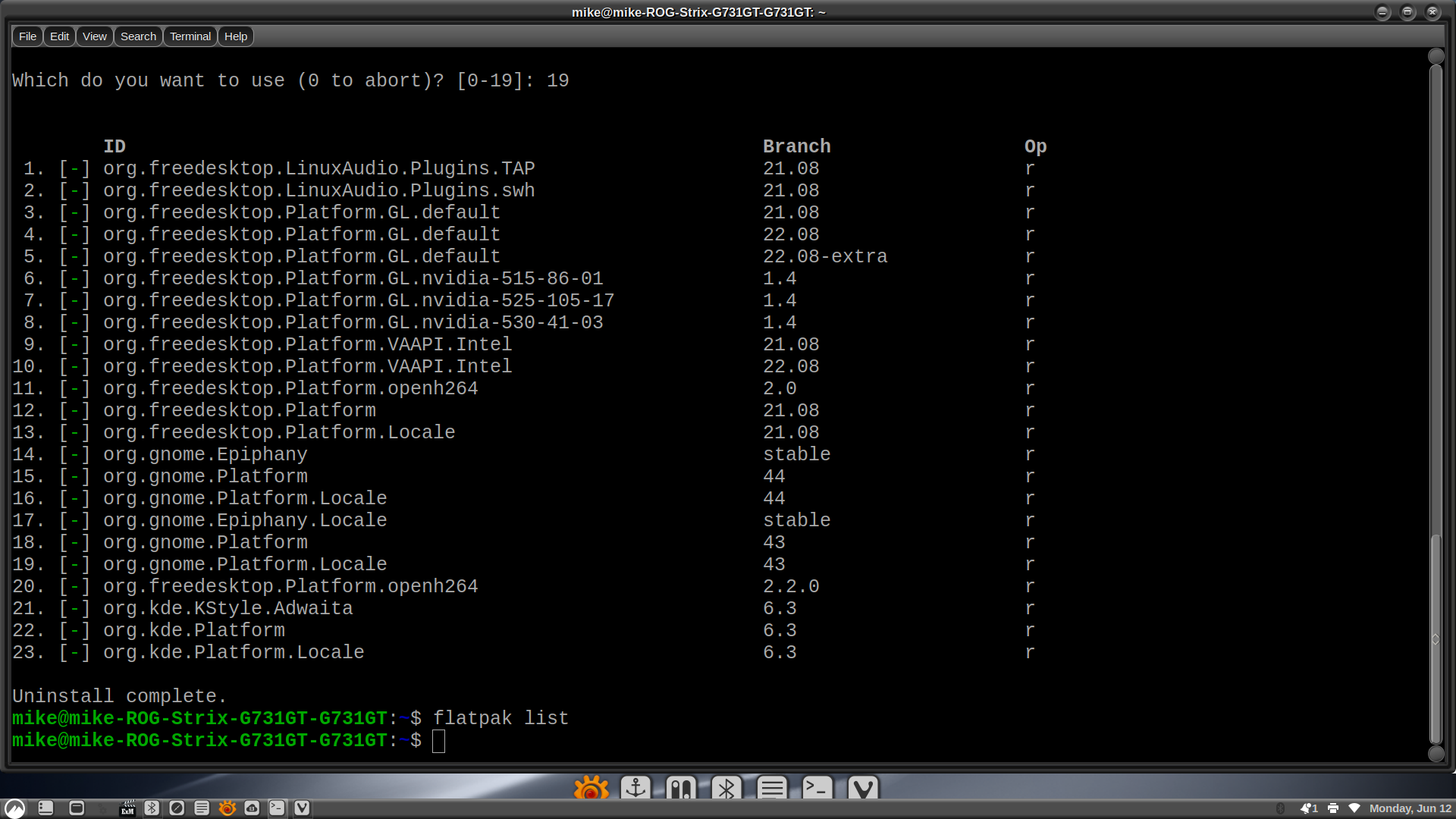The width and height of the screenshot is (1456, 819).
Task: Click the terminal prompt dock icon
Action: tap(817, 789)
